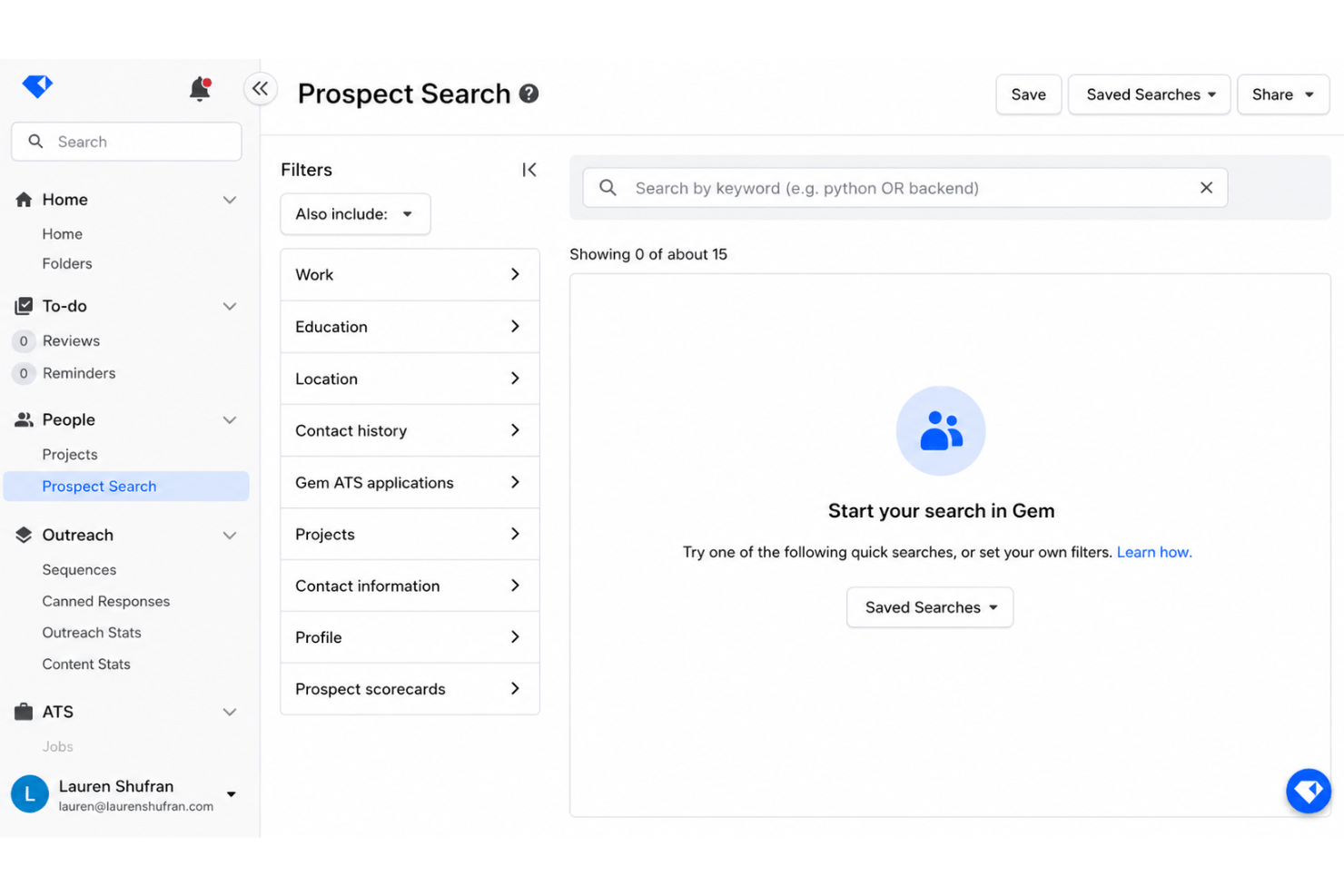This screenshot has height=896, width=1344.
Task: Open Folders in the sidebar
Action: [x=67, y=264]
